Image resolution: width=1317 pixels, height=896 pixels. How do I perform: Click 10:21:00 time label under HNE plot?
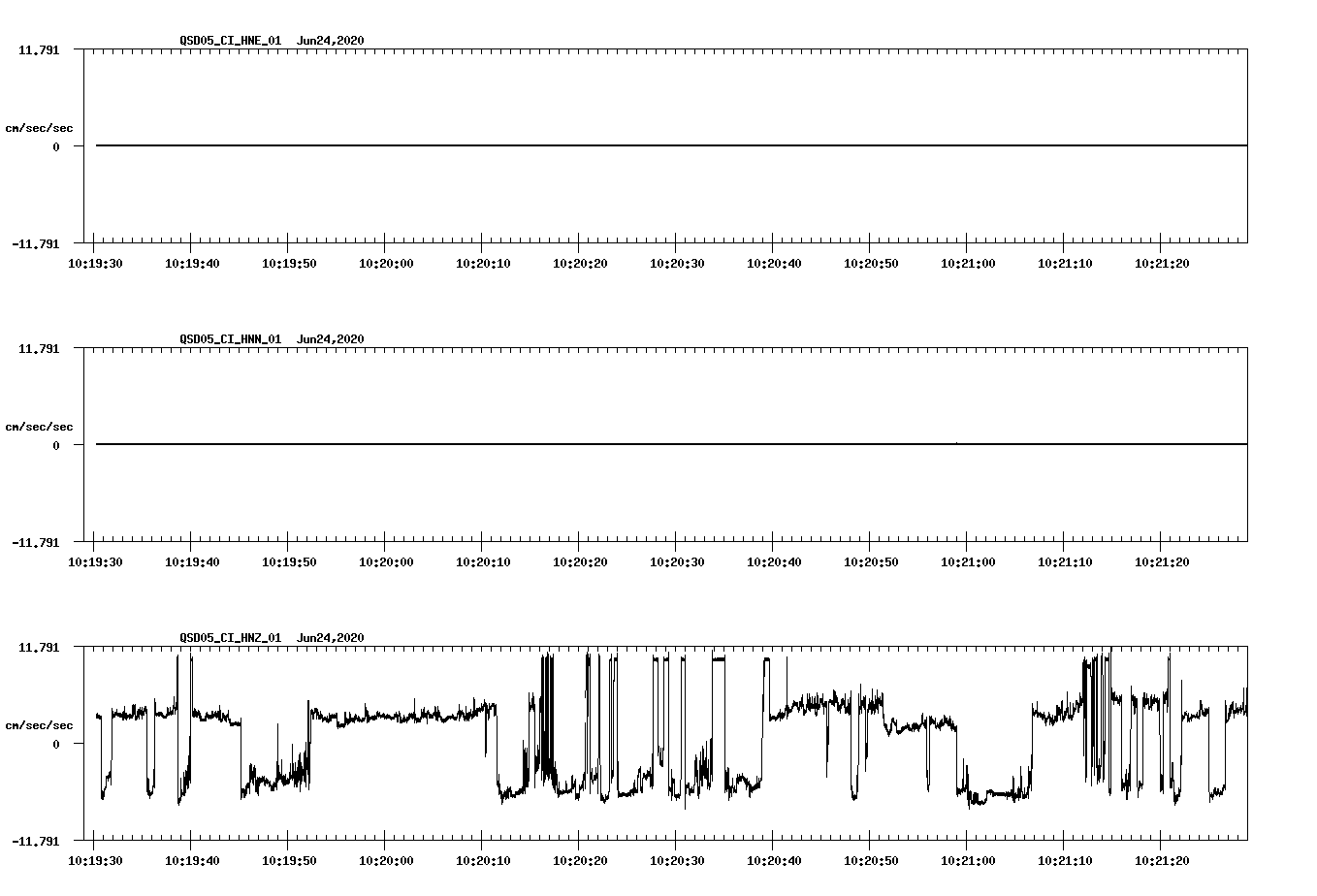point(968,263)
